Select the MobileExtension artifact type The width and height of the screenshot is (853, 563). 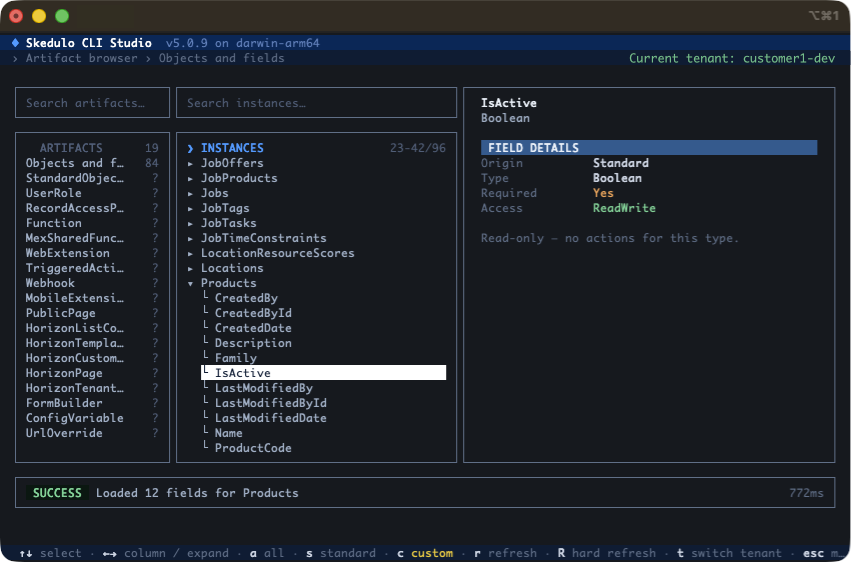[92, 298]
